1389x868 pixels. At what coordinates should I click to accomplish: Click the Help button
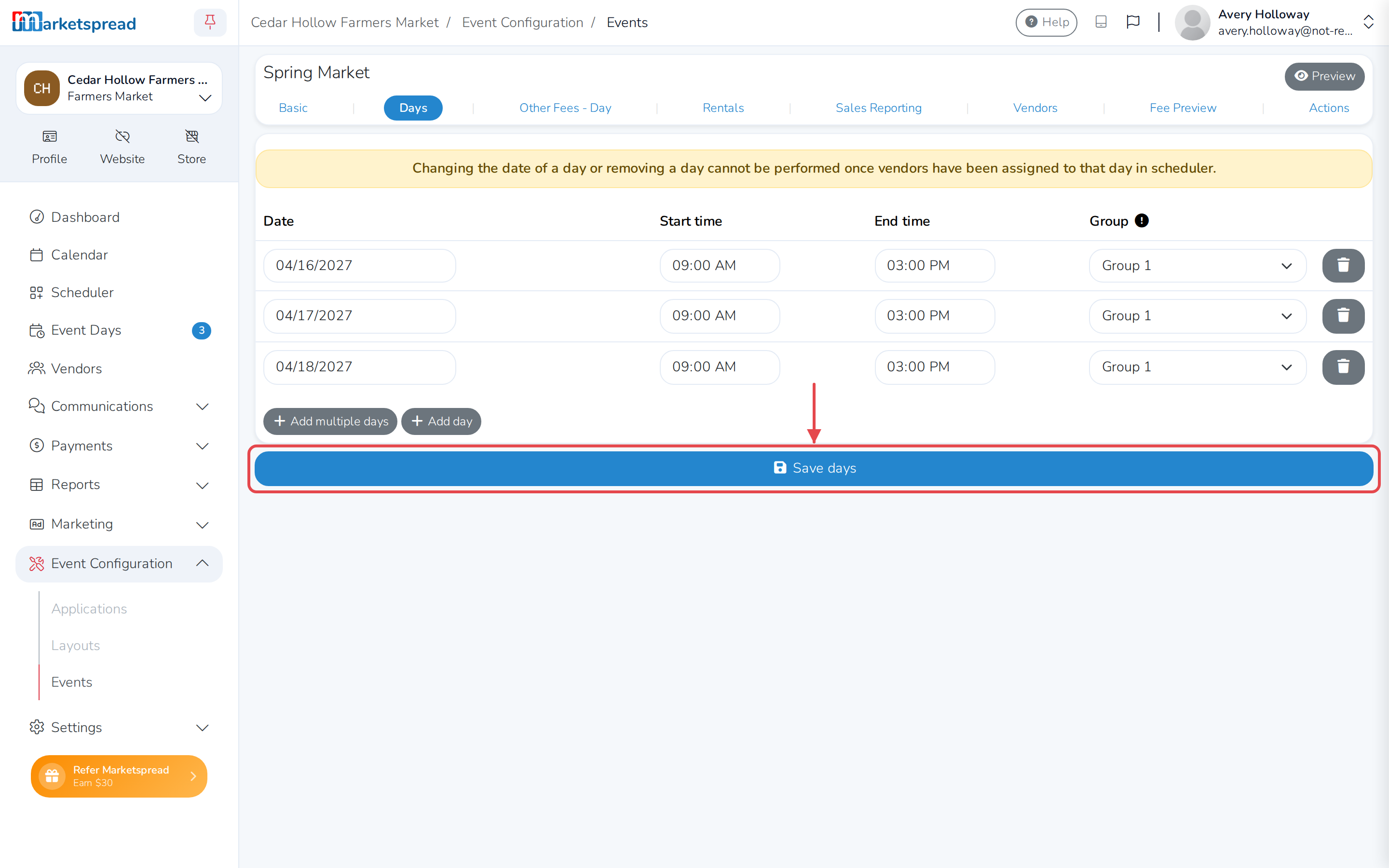[x=1046, y=22]
